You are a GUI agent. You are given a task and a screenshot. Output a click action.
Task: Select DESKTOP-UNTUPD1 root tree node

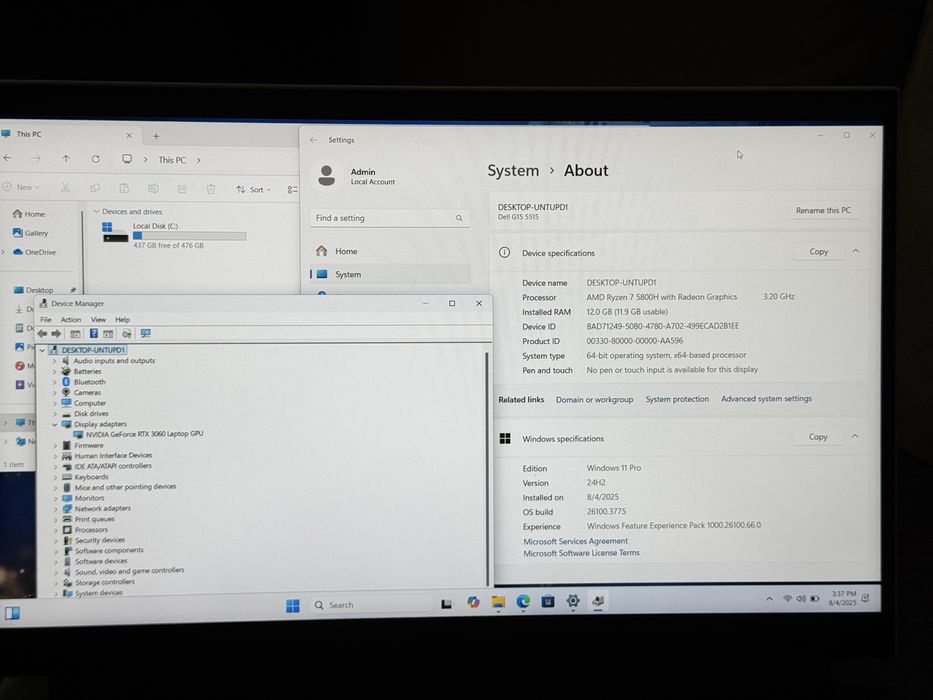pyautogui.click(x=93, y=350)
